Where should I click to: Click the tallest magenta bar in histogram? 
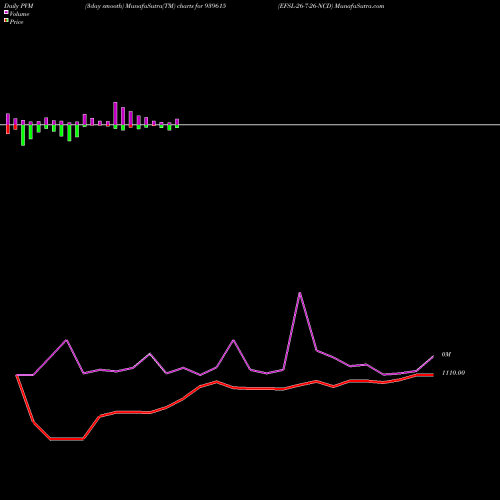(115, 113)
